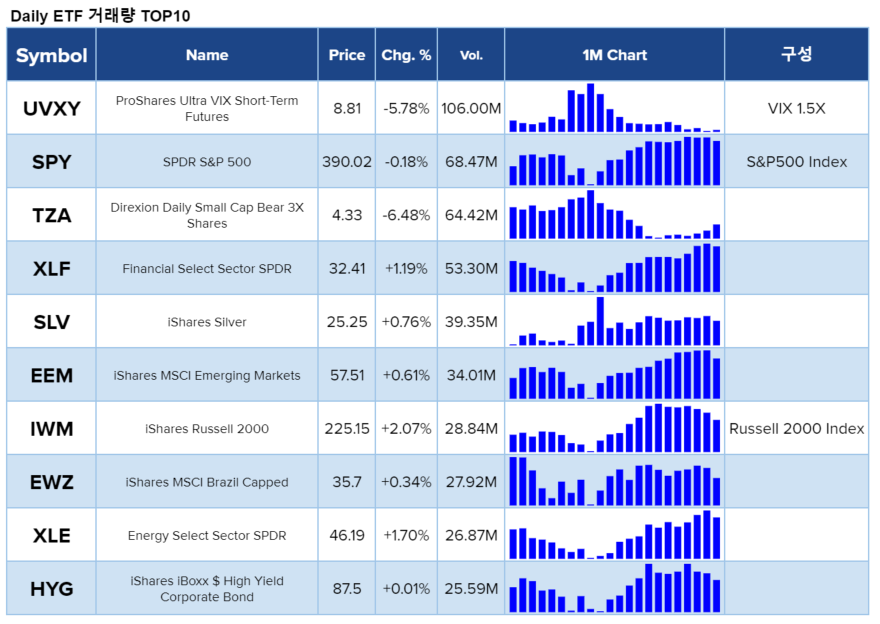The image size is (880, 624).
Task: Click the -6.48% change value
Action: pyautogui.click(x=406, y=215)
